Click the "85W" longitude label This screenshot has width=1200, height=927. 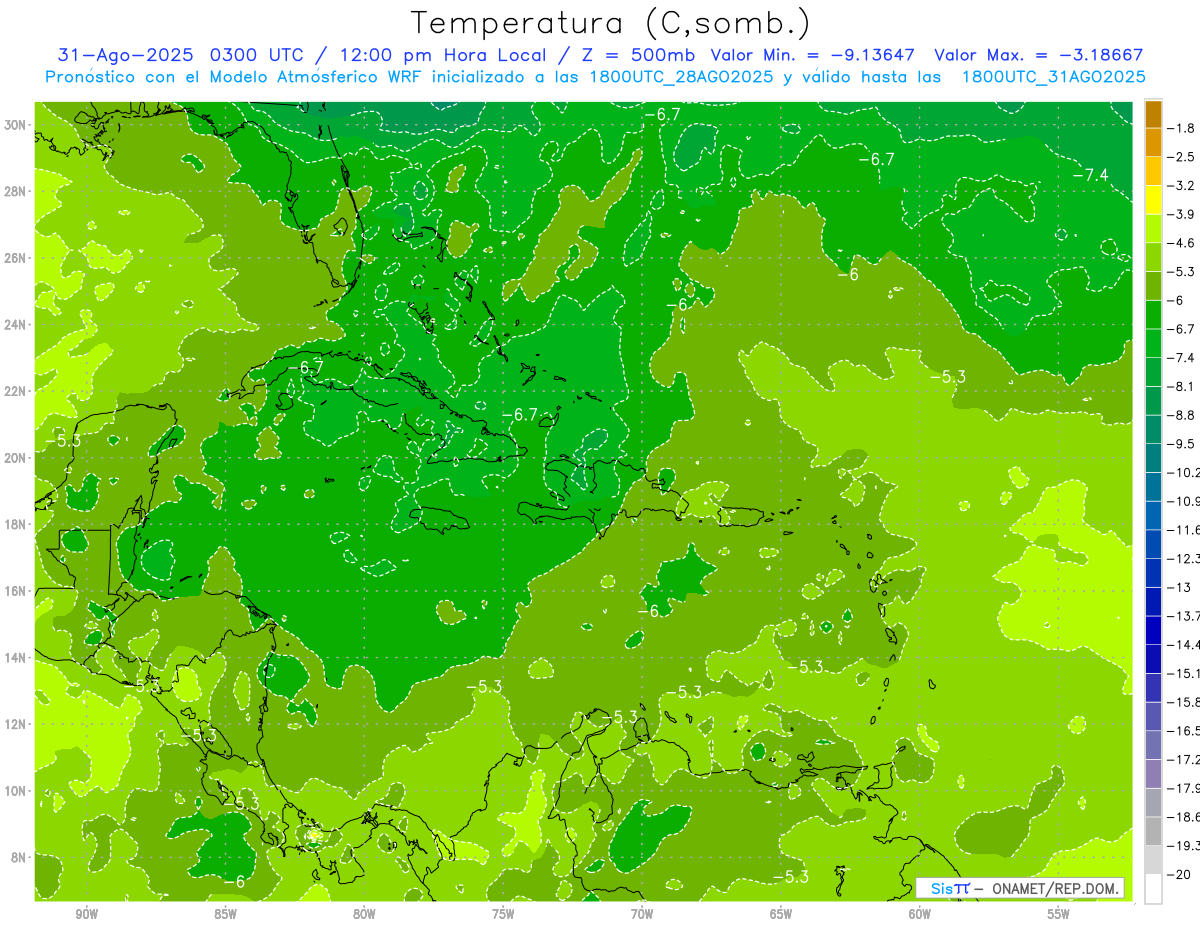[x=225, y=915]
